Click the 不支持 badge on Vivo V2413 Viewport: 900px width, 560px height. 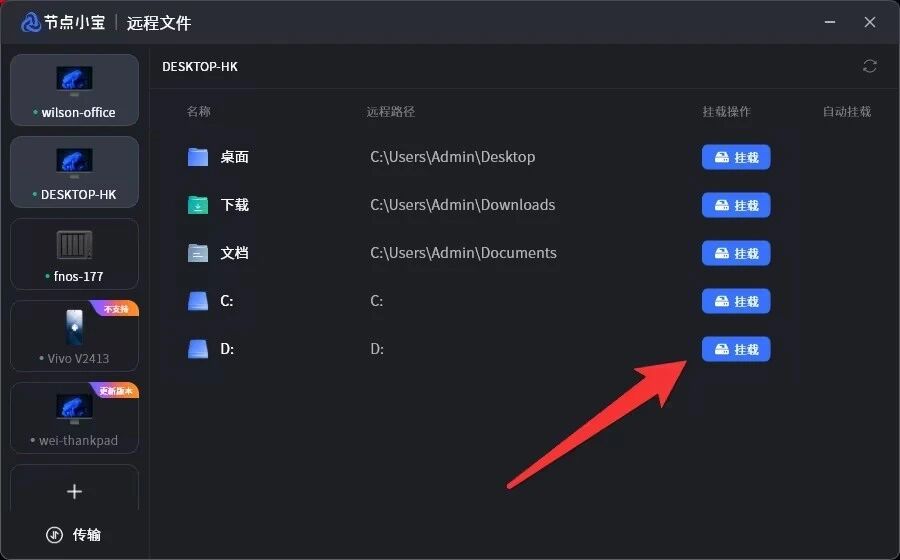[117, 309]
